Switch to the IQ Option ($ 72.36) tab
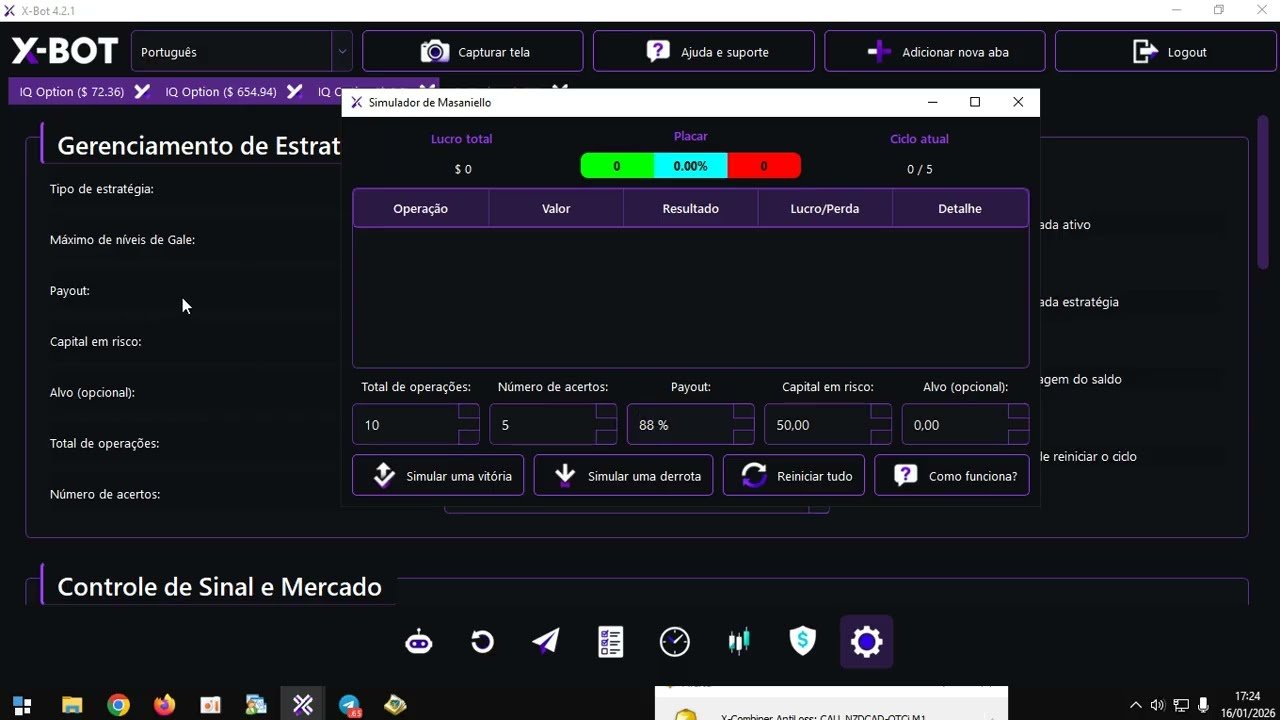Viewport: 1280px width, 720px height. click(x=71, y=91)
